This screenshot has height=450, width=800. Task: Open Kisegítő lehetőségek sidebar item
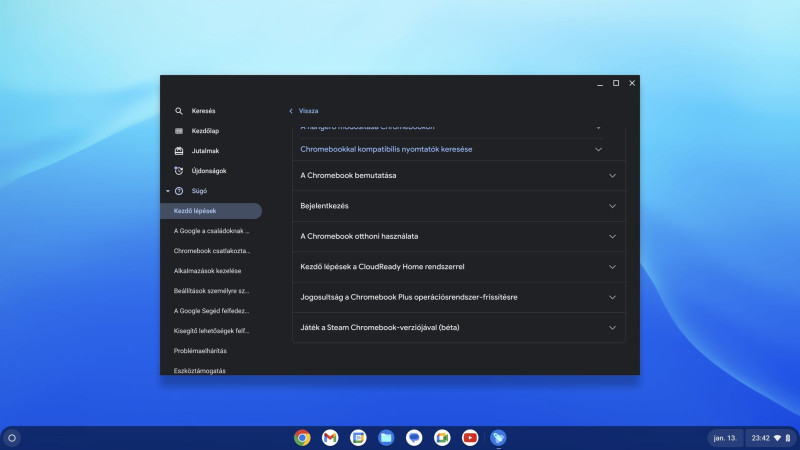211,331
